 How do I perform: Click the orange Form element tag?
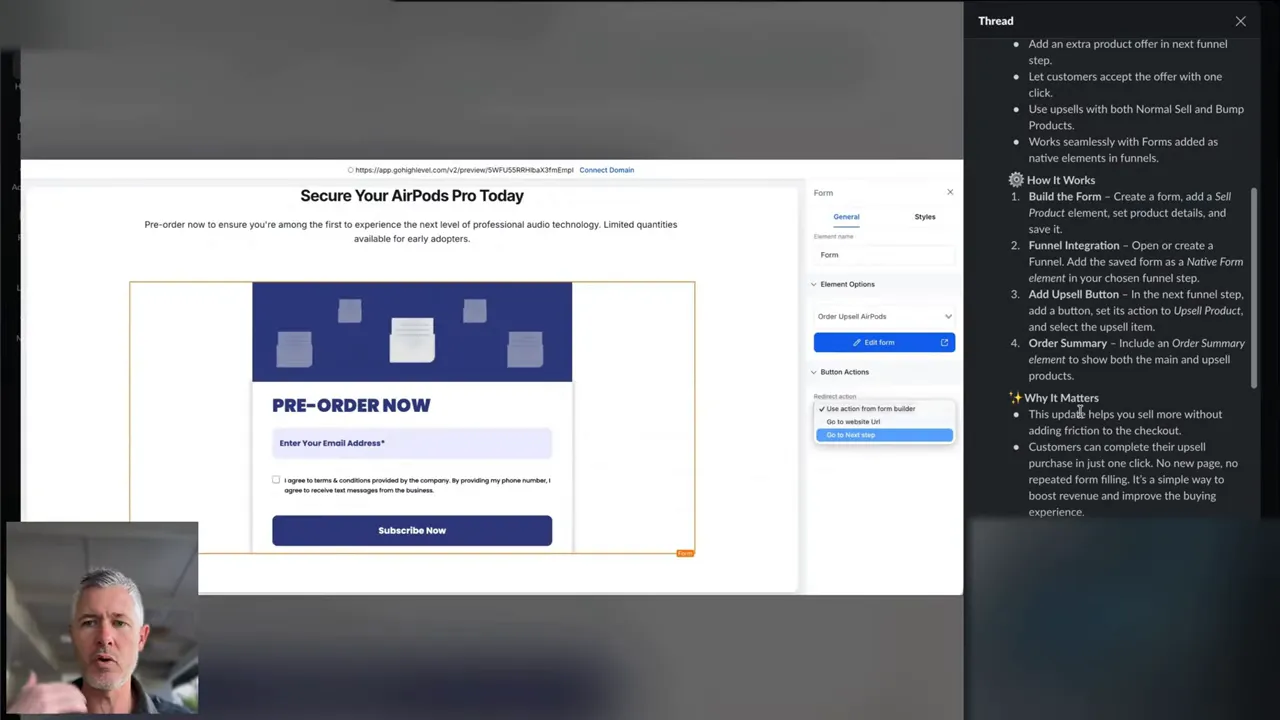(x=685, y=553)
